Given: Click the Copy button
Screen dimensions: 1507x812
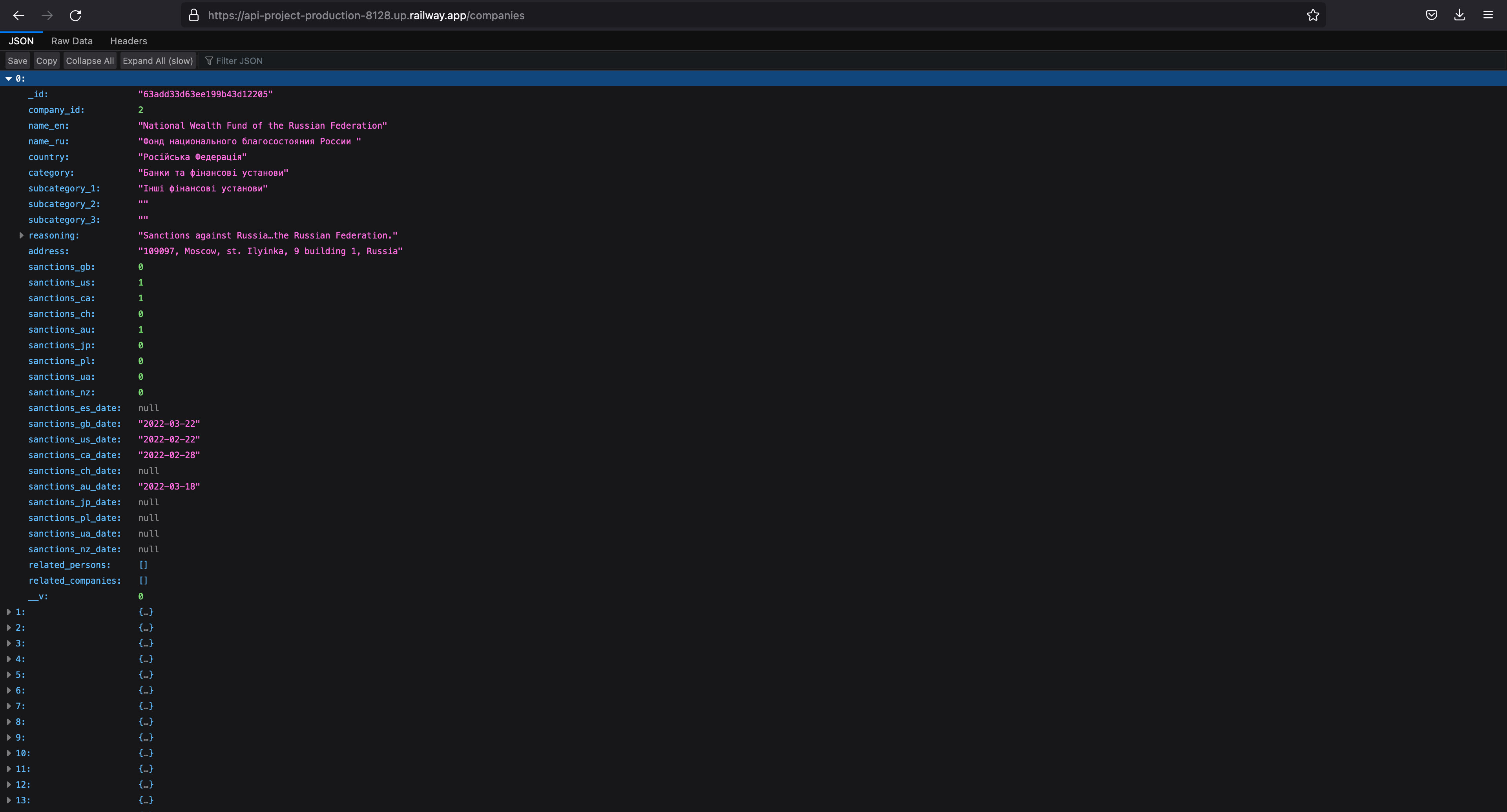Looking at the screenshot, I should click(46, 61).
